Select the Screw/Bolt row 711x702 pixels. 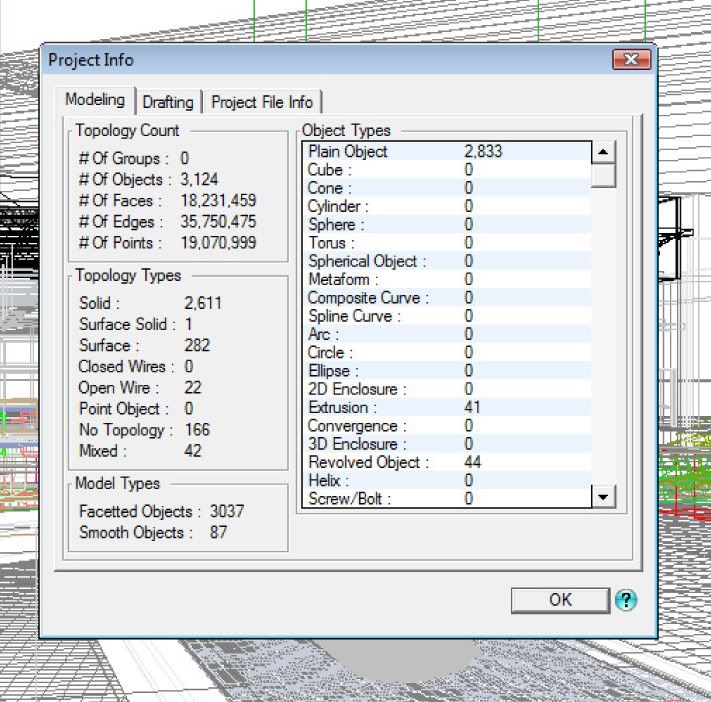(x=447, y=498)
